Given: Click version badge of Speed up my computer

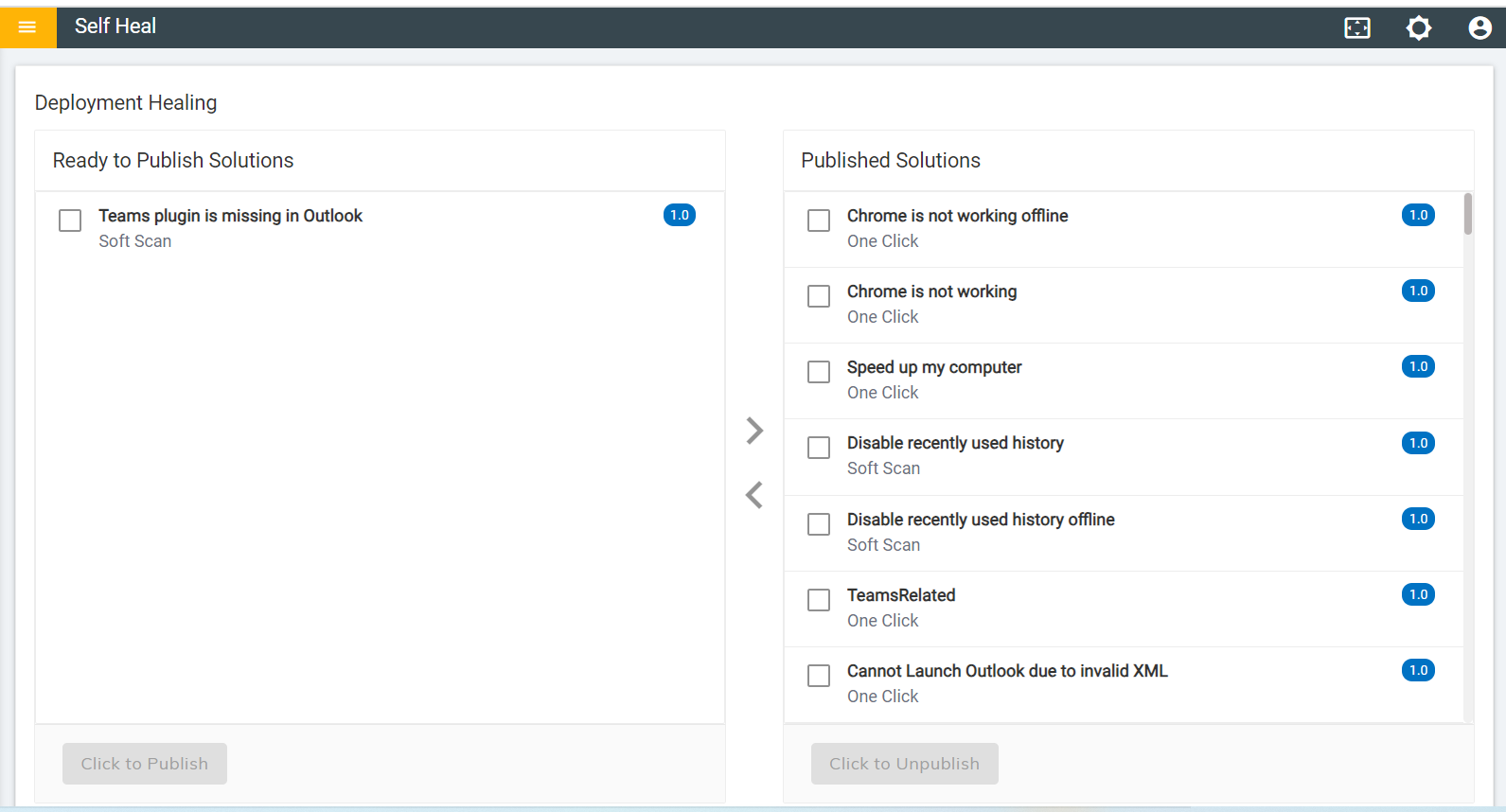Looking at the screenshot, I should click(x=1417, y=367).
